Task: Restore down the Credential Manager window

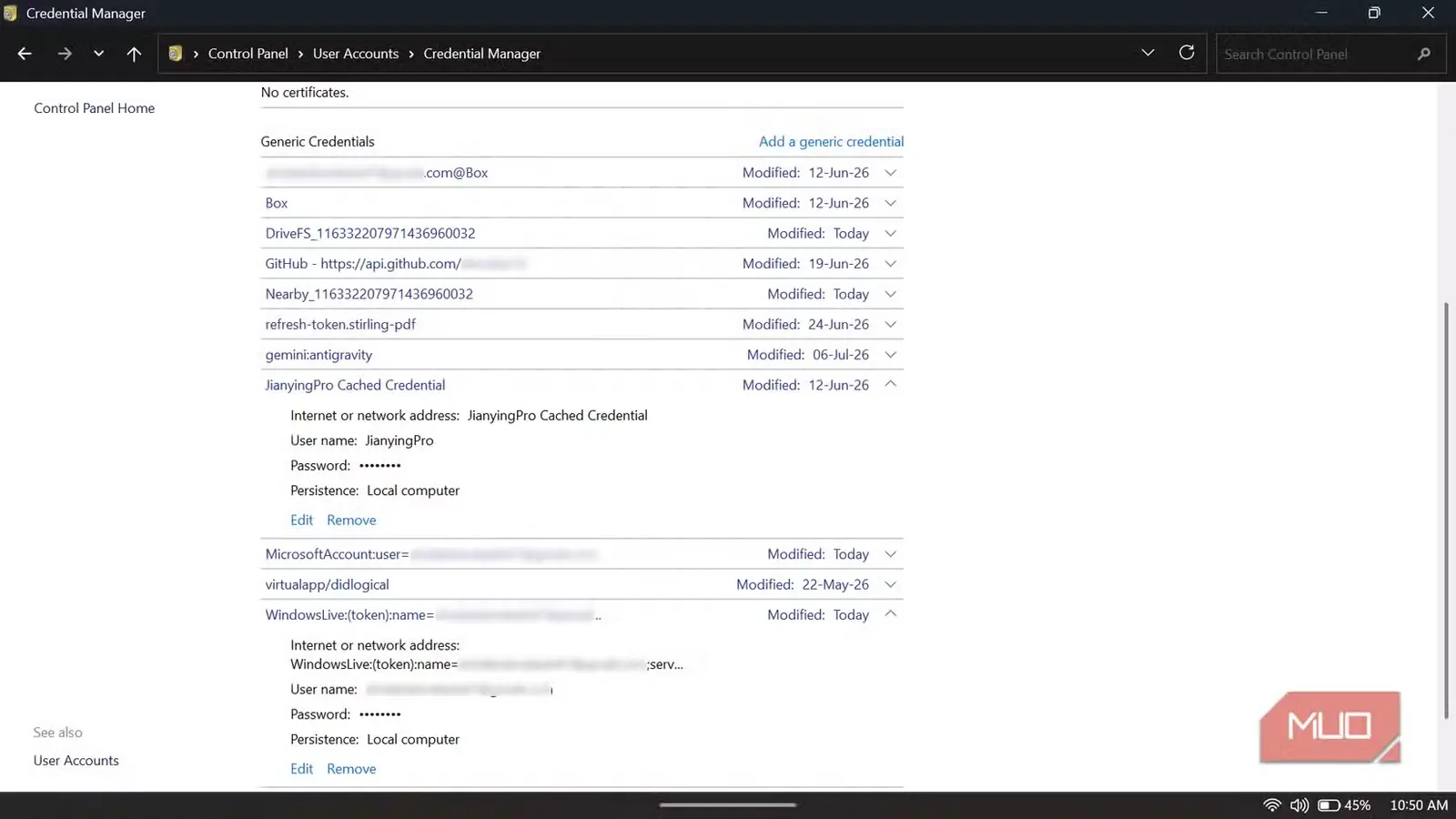Action: pyautogui.click(x=1374, y=13)
